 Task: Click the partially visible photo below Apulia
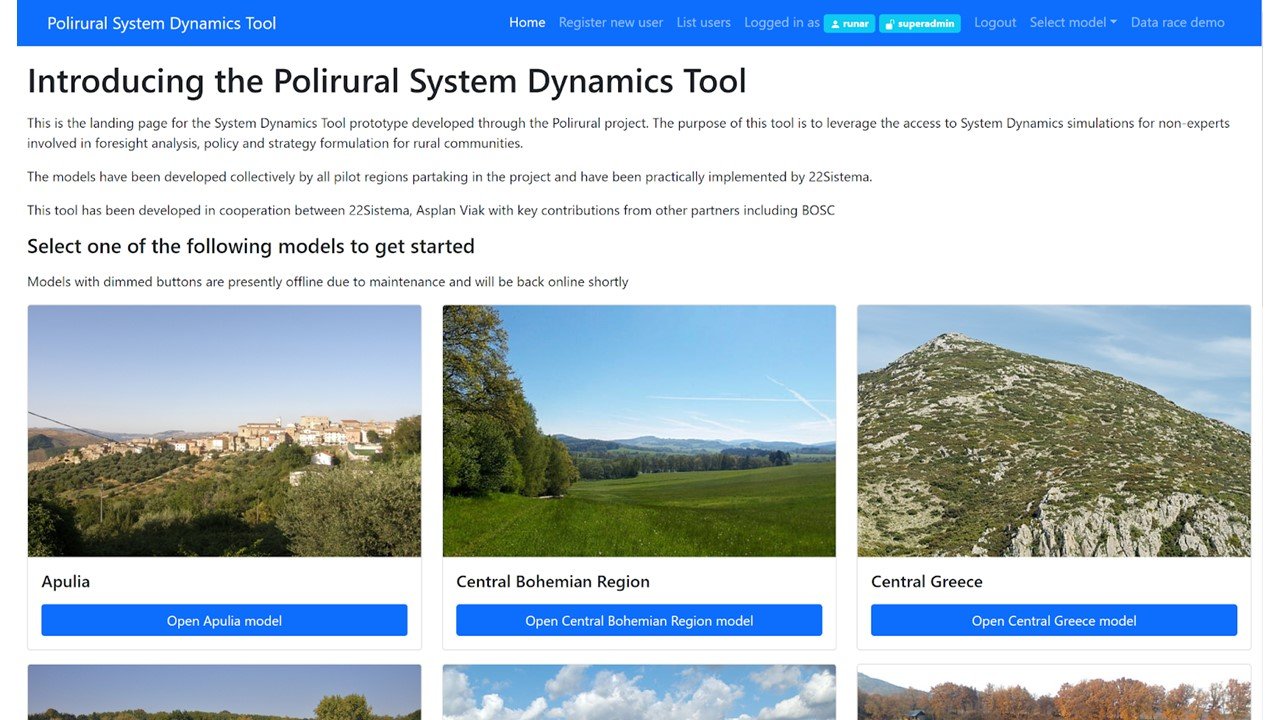click(224, 692)
